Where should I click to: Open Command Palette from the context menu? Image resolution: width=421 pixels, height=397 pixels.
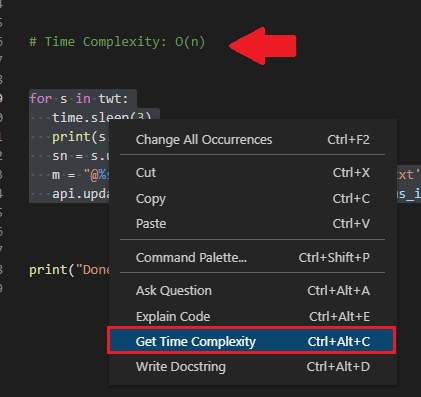coord(252,257)
